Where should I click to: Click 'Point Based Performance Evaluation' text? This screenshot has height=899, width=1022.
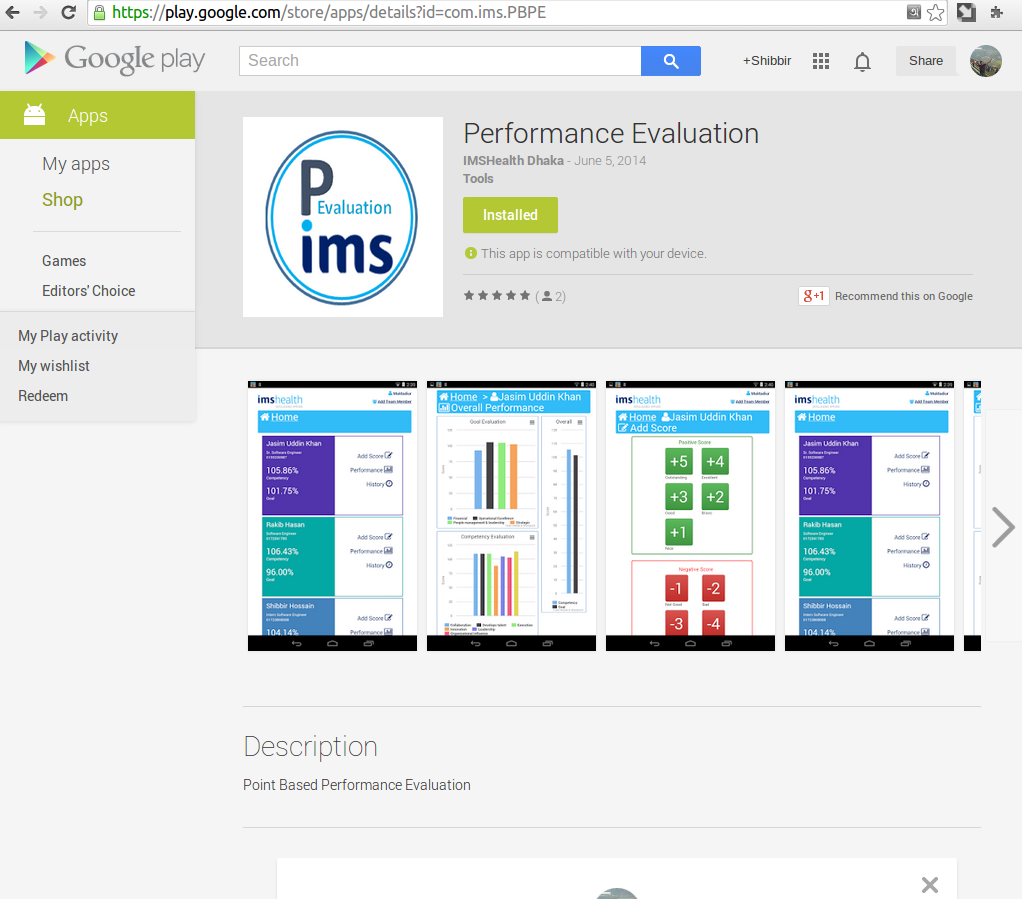(357, 785)
